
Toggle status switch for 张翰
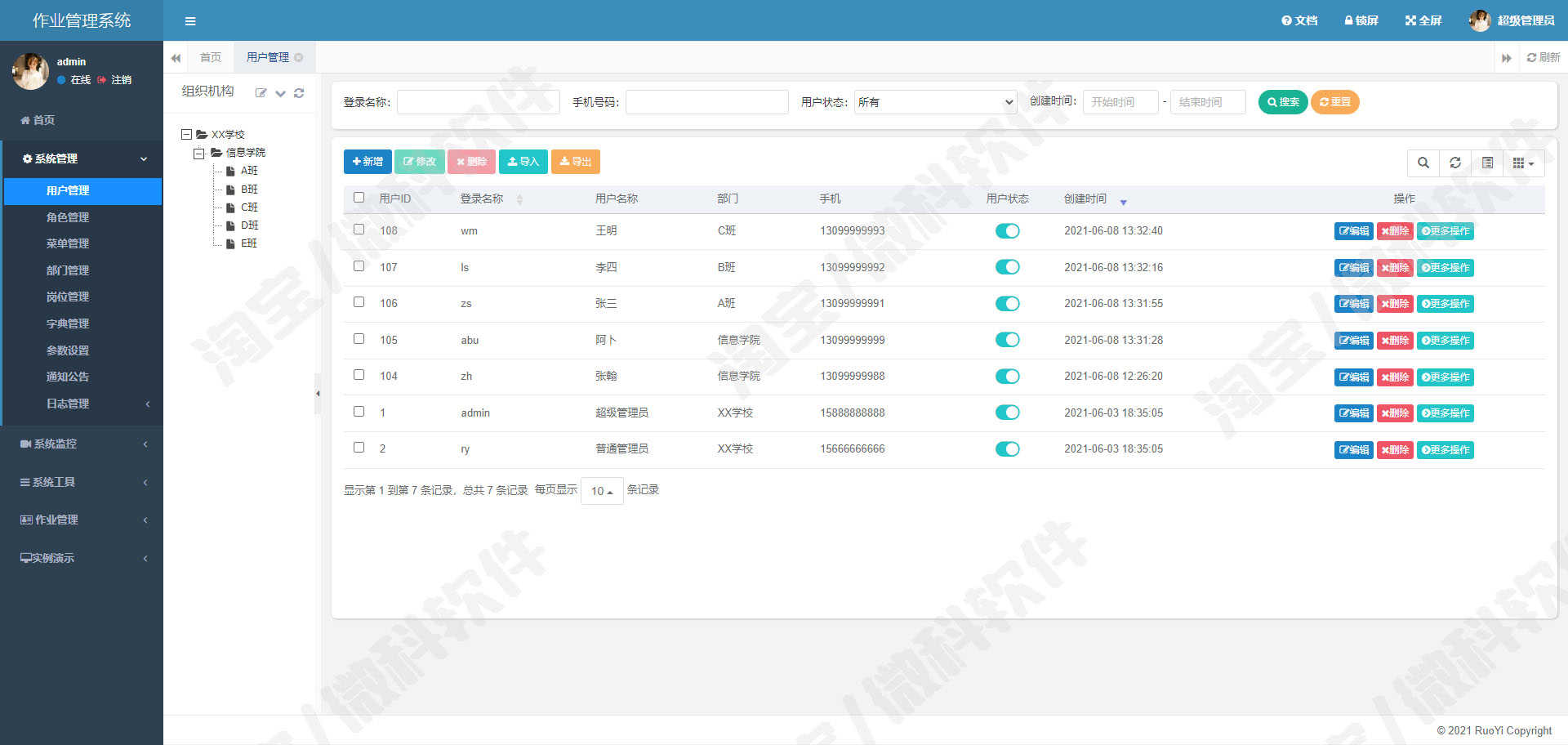click(x=1007, y=377)
